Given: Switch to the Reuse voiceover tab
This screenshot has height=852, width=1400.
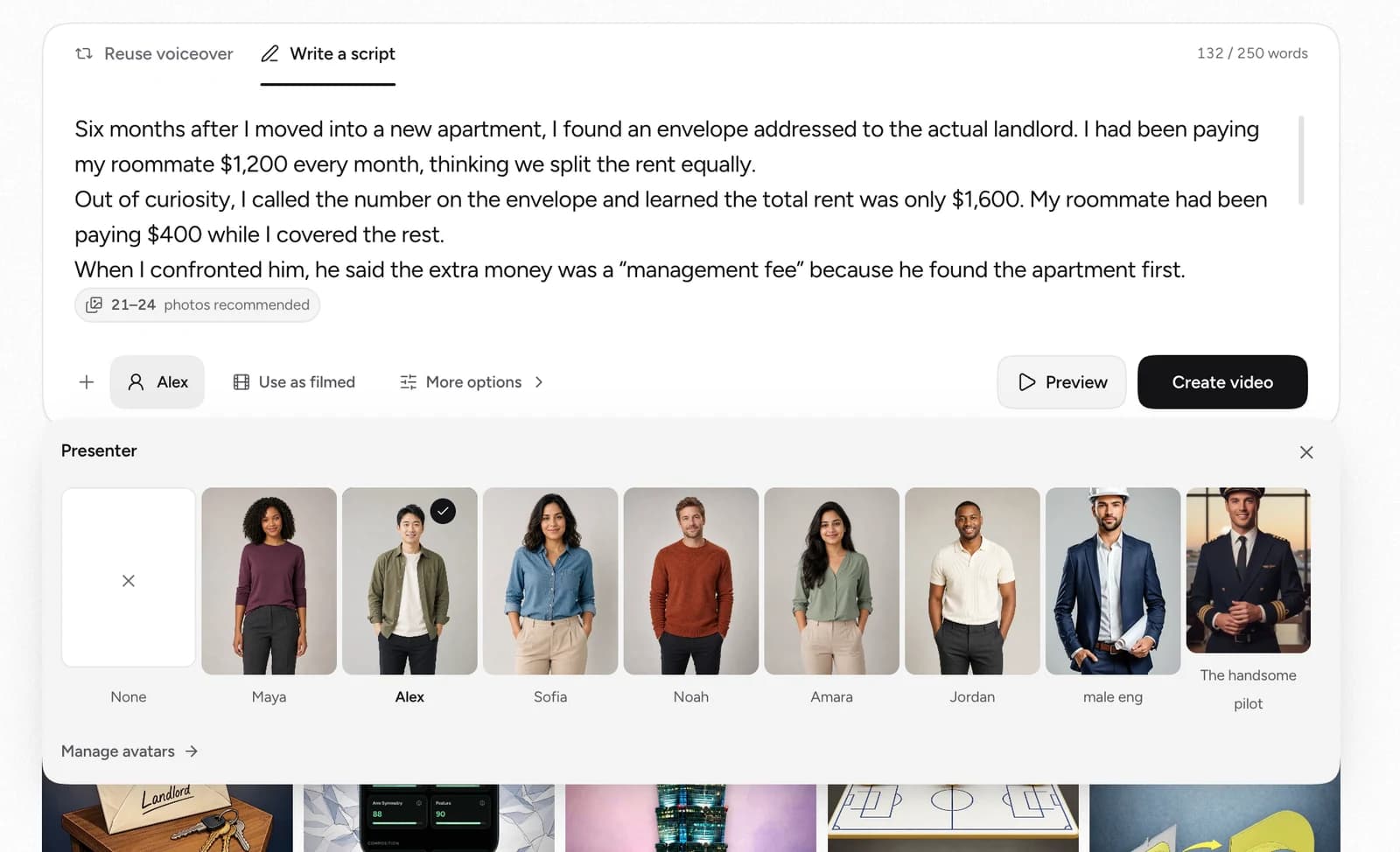Looking at the screenshot, I should coord(154,53).
